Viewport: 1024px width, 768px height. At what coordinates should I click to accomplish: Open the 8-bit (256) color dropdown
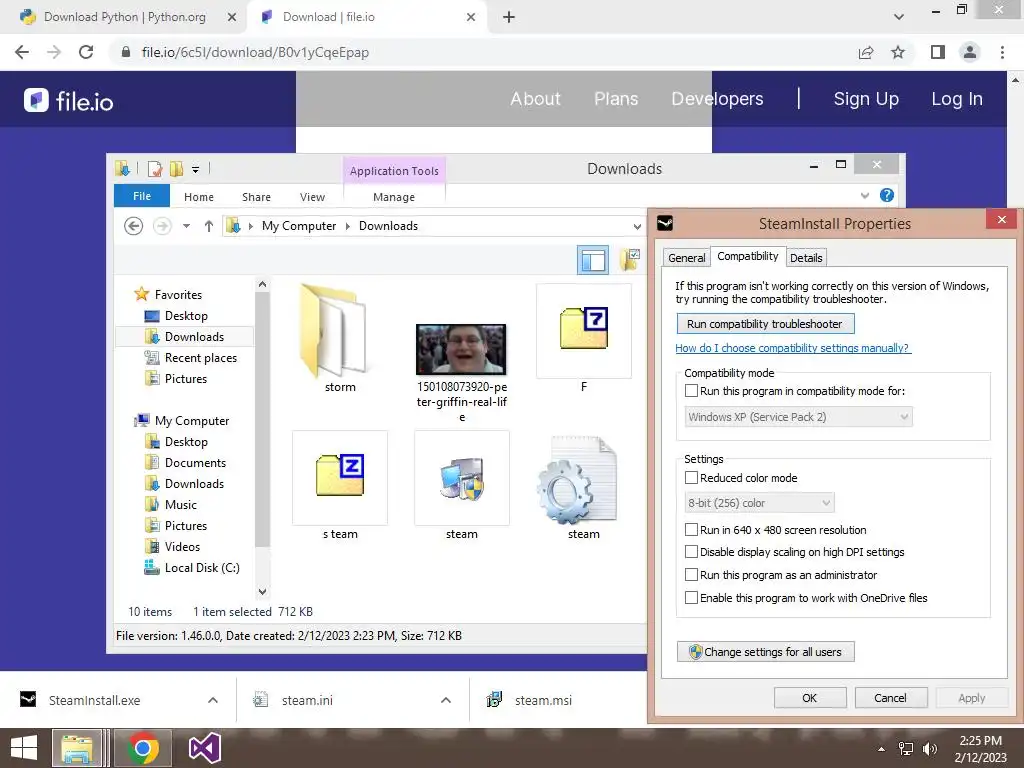760,503
